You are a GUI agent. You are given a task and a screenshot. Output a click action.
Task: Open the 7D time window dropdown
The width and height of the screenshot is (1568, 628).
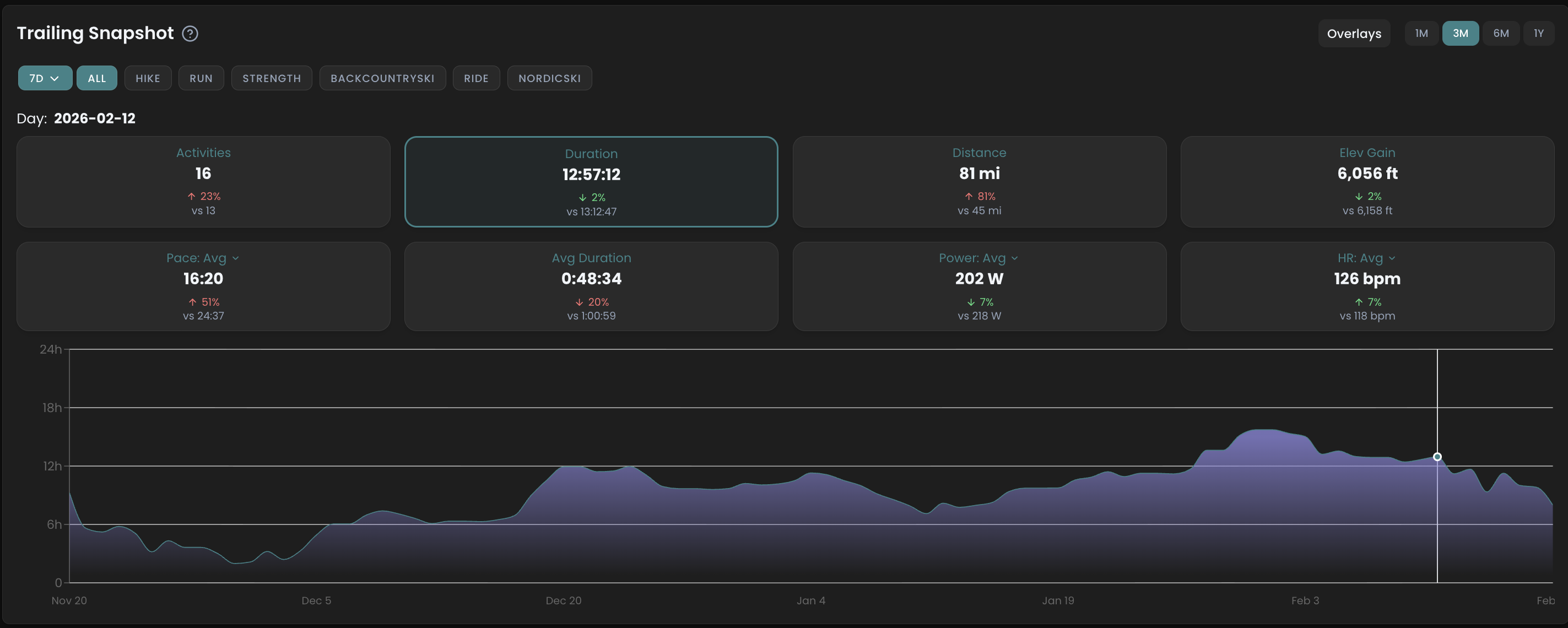(x=45, y=78)
